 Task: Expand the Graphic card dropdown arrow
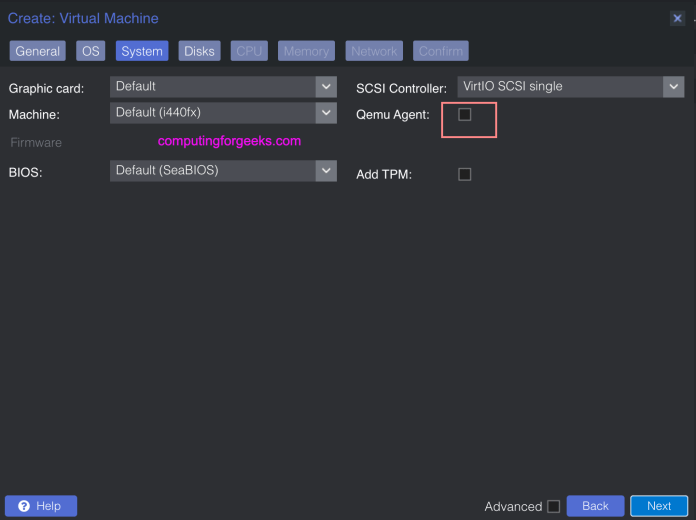point(326,87)
